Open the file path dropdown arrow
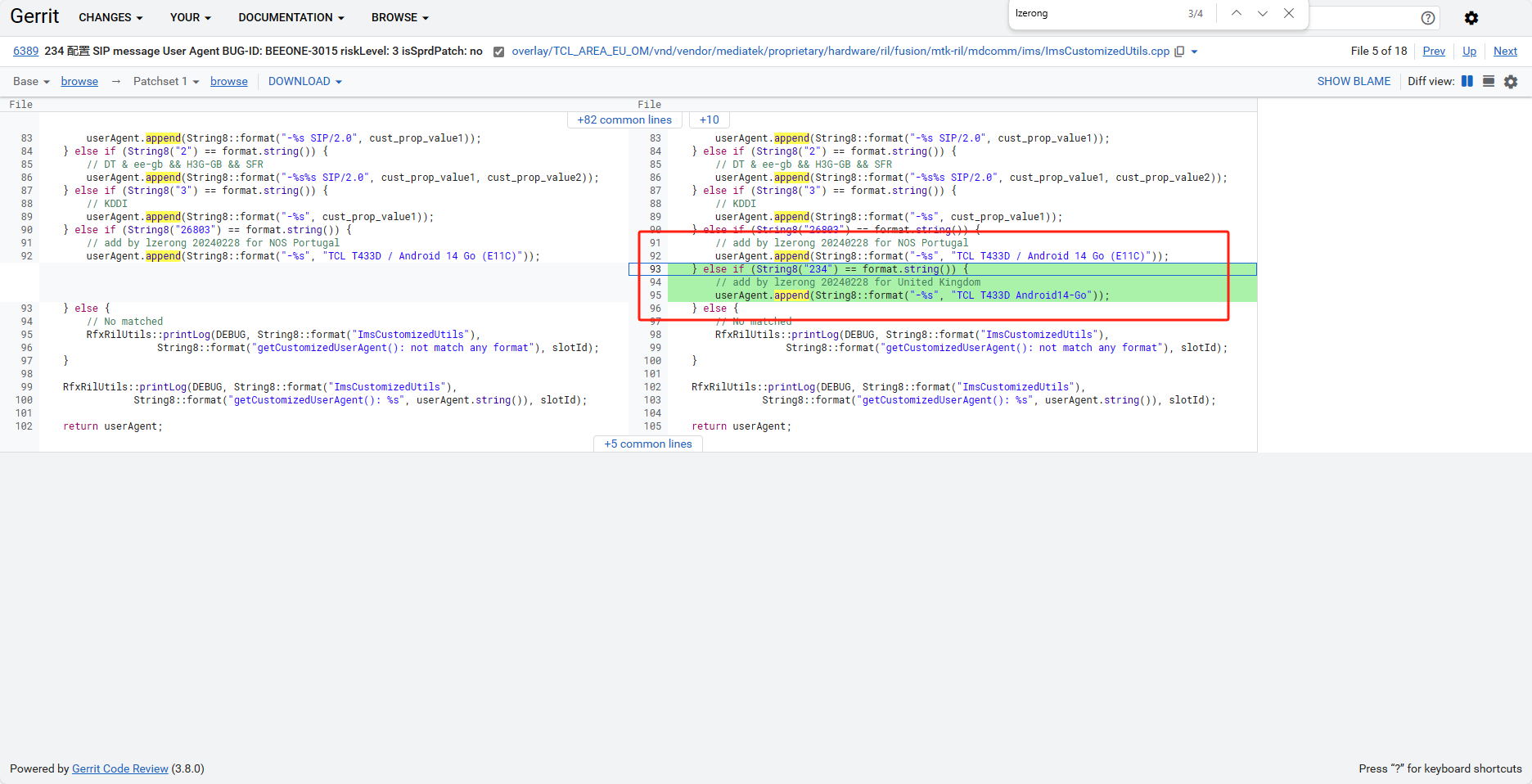 click(1195, 52)
